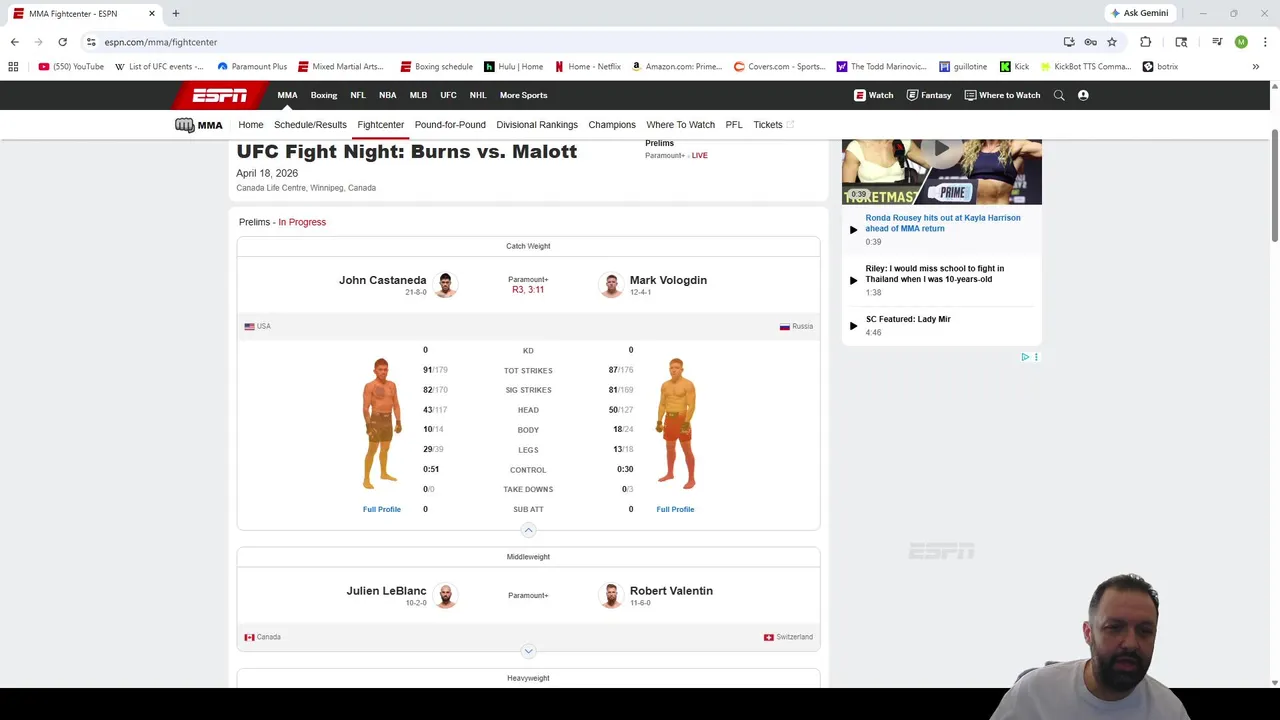Click the address bar URL
This screenshot has height=720, width=1280.
[x=161, y=42]
